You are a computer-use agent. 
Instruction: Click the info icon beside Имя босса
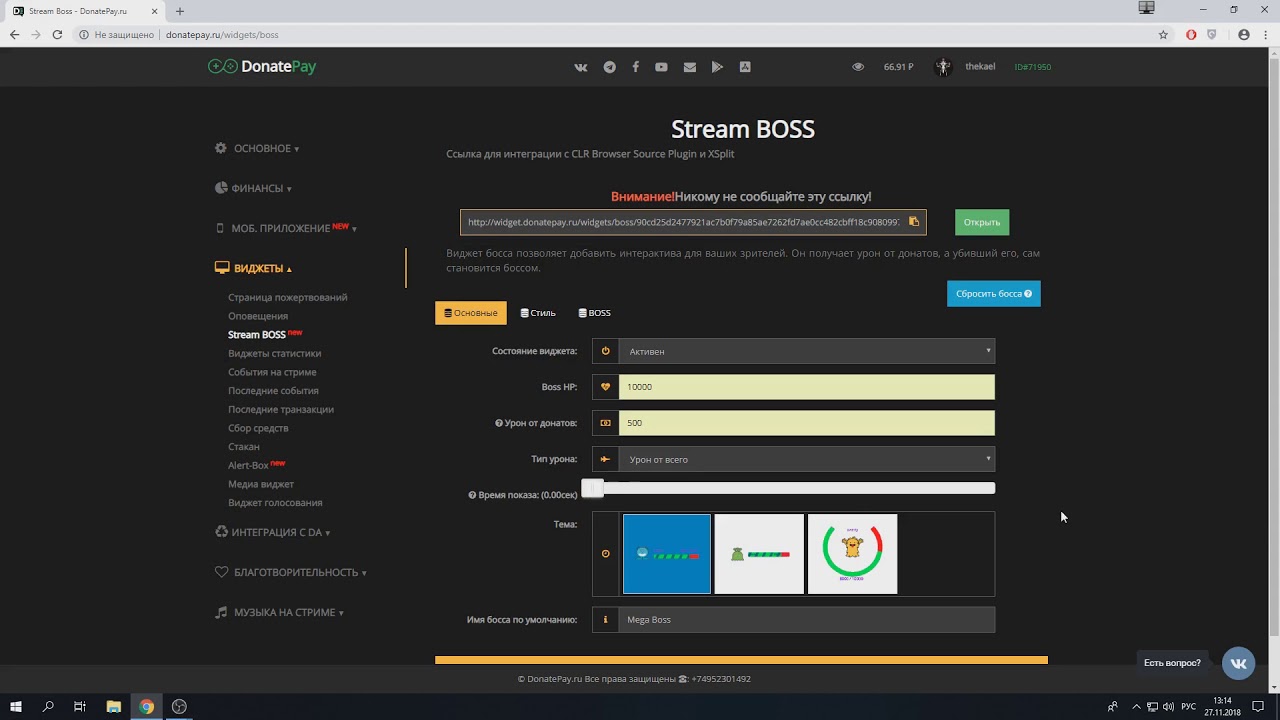point(605,620)
